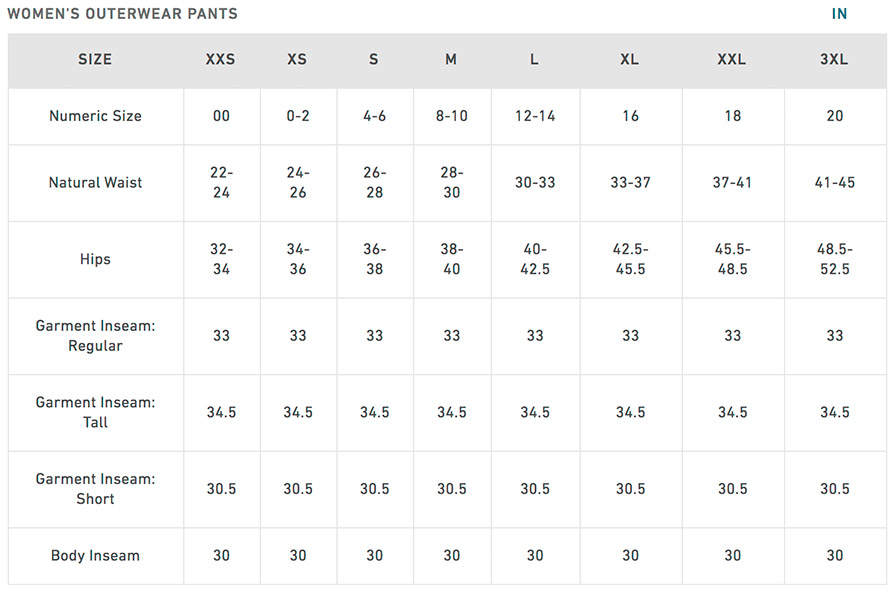
Task: Click the Natural Waist row label
Action: [95, 183]
